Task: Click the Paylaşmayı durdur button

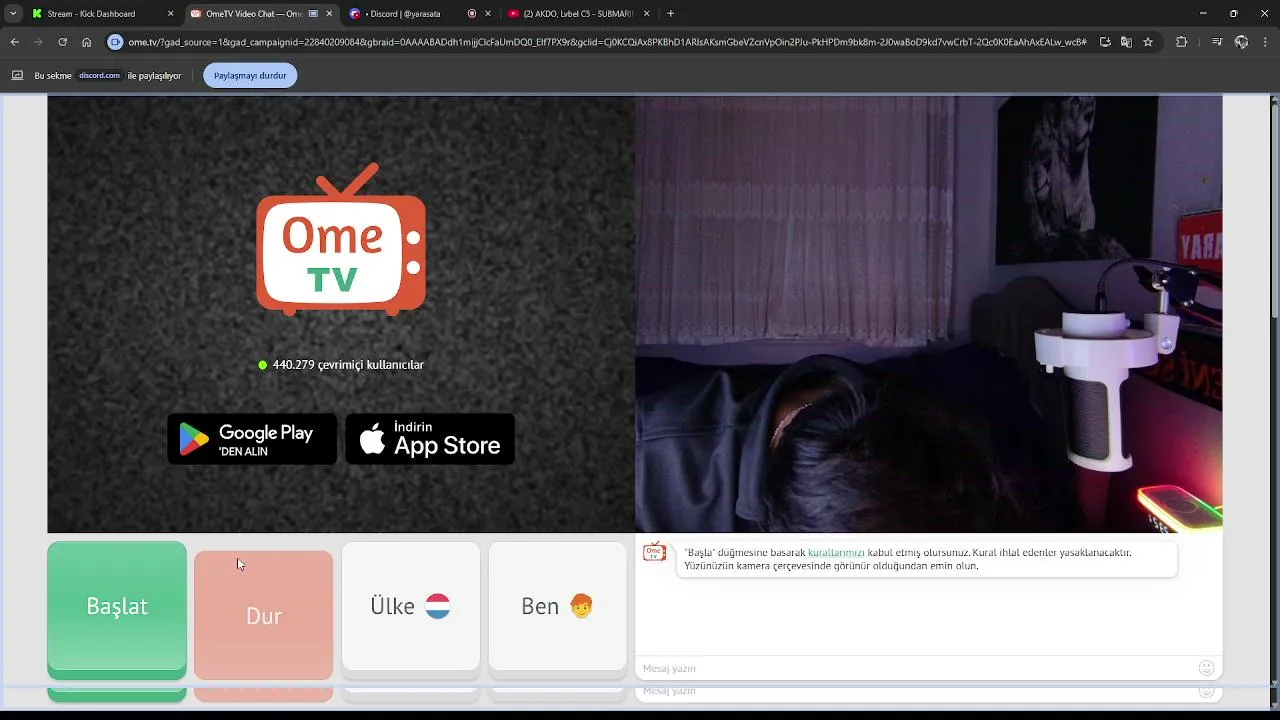Action: pyautogui.click(x=250, y=76)
